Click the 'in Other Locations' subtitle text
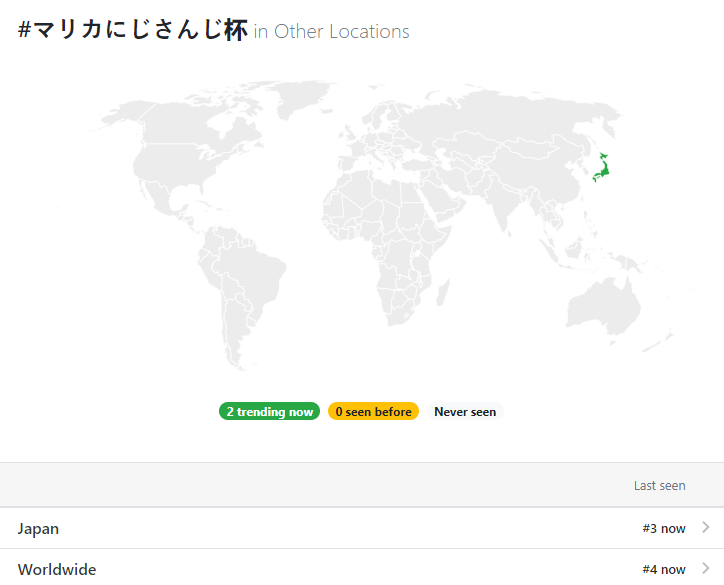 click(331, 31)
